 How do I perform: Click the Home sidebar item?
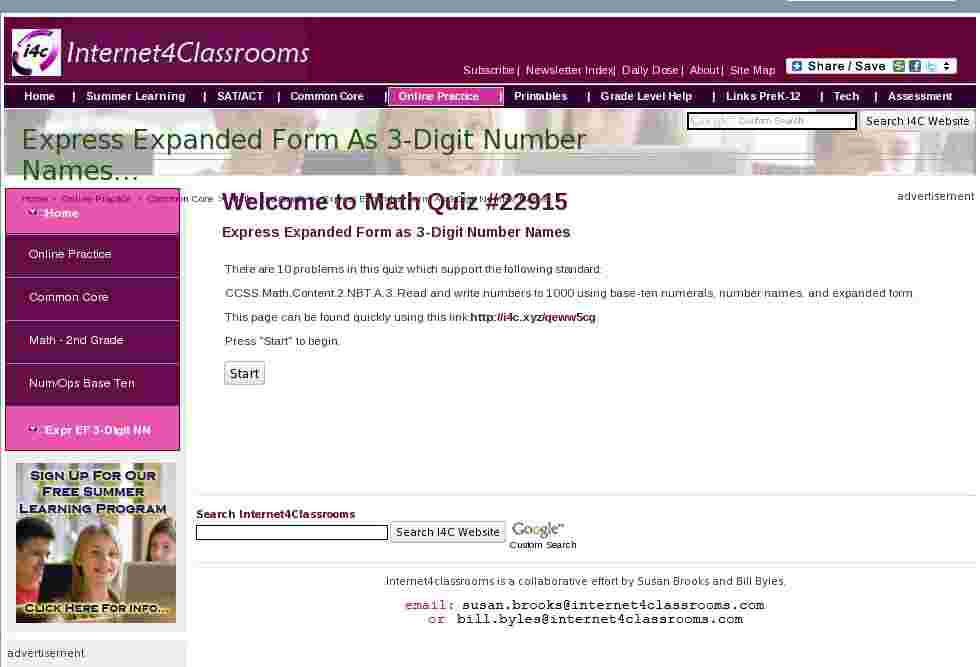coord(92,213)
